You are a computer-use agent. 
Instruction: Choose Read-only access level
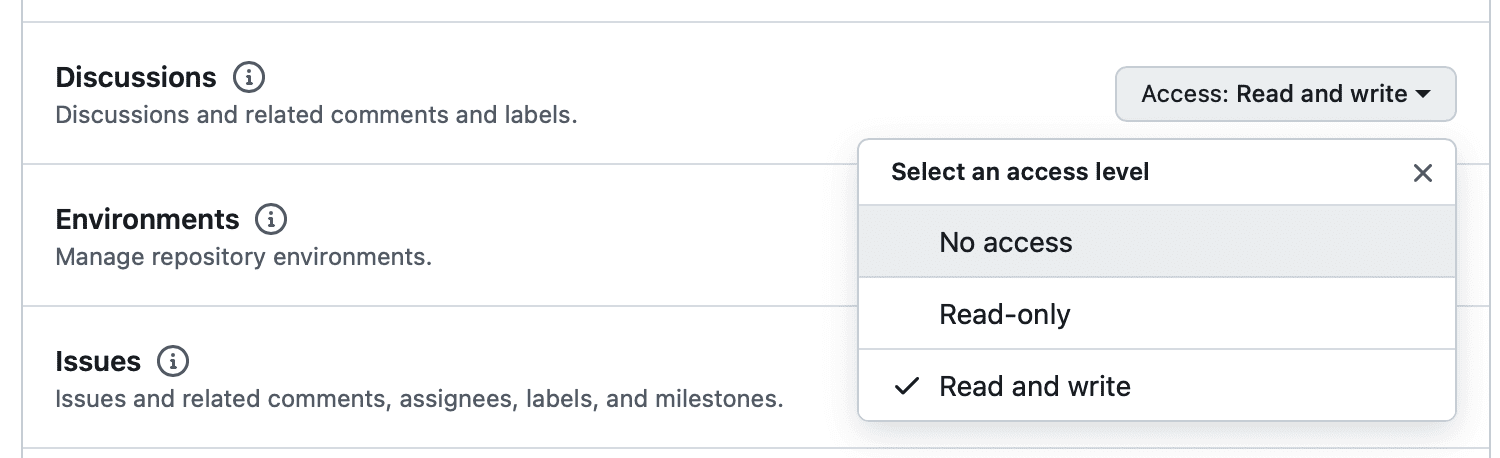click(1004, 314)
